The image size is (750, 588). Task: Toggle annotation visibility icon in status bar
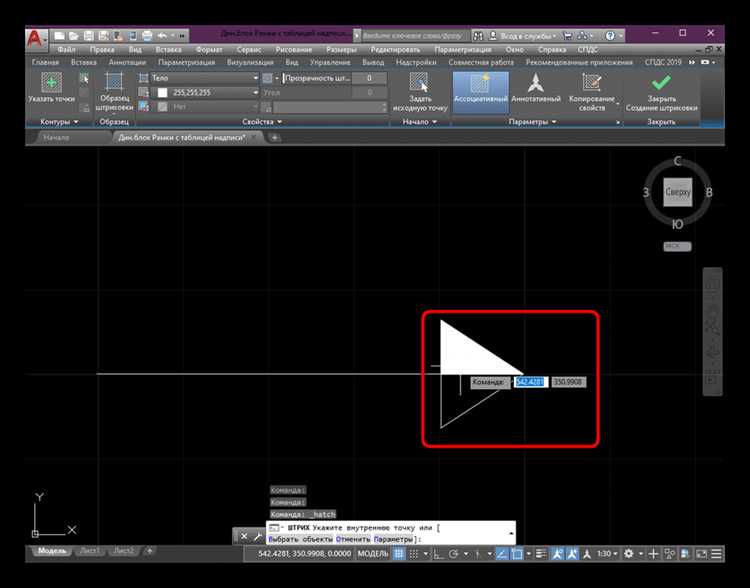click(557, 554)
